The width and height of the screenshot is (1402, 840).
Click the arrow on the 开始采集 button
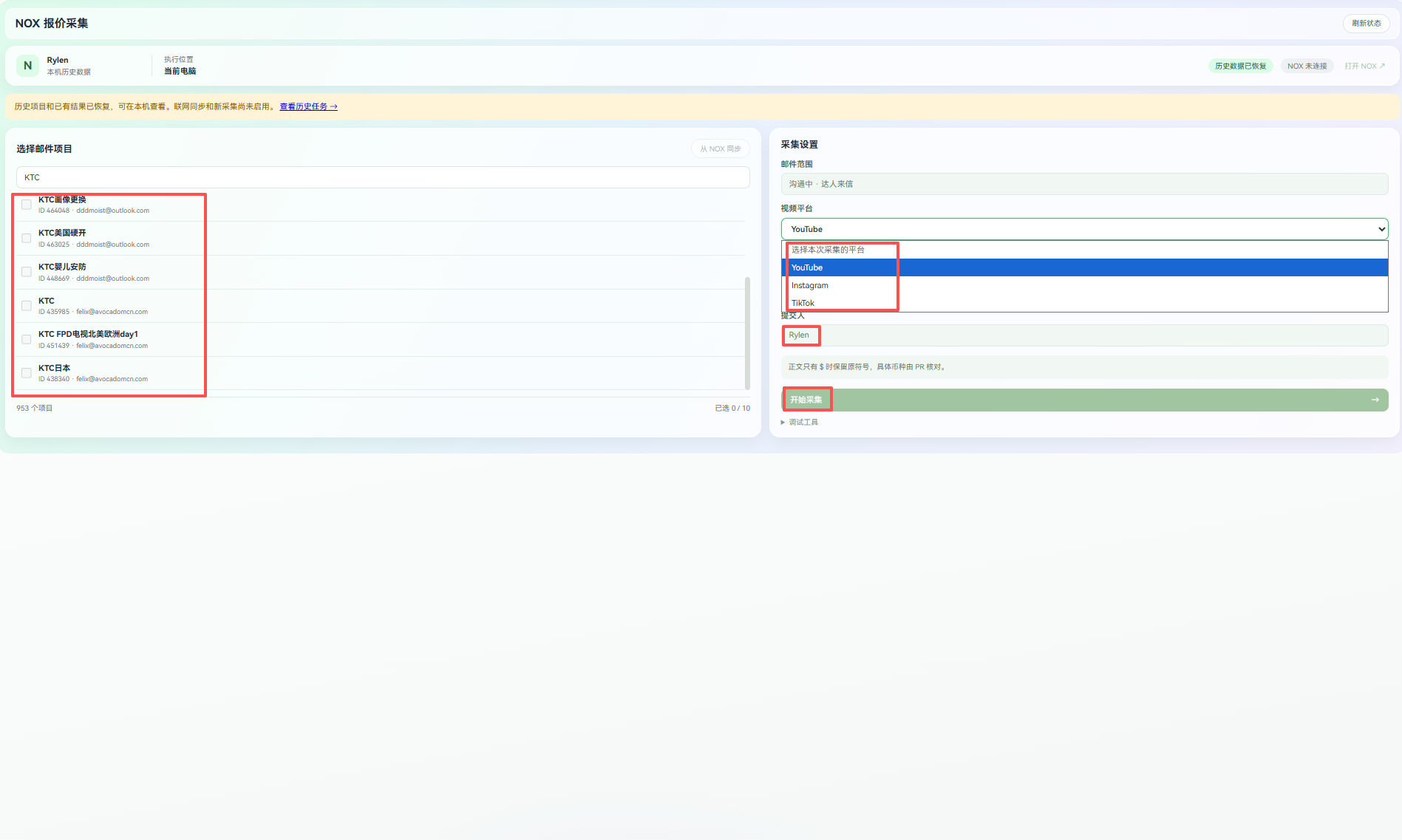coord(1375,400)
